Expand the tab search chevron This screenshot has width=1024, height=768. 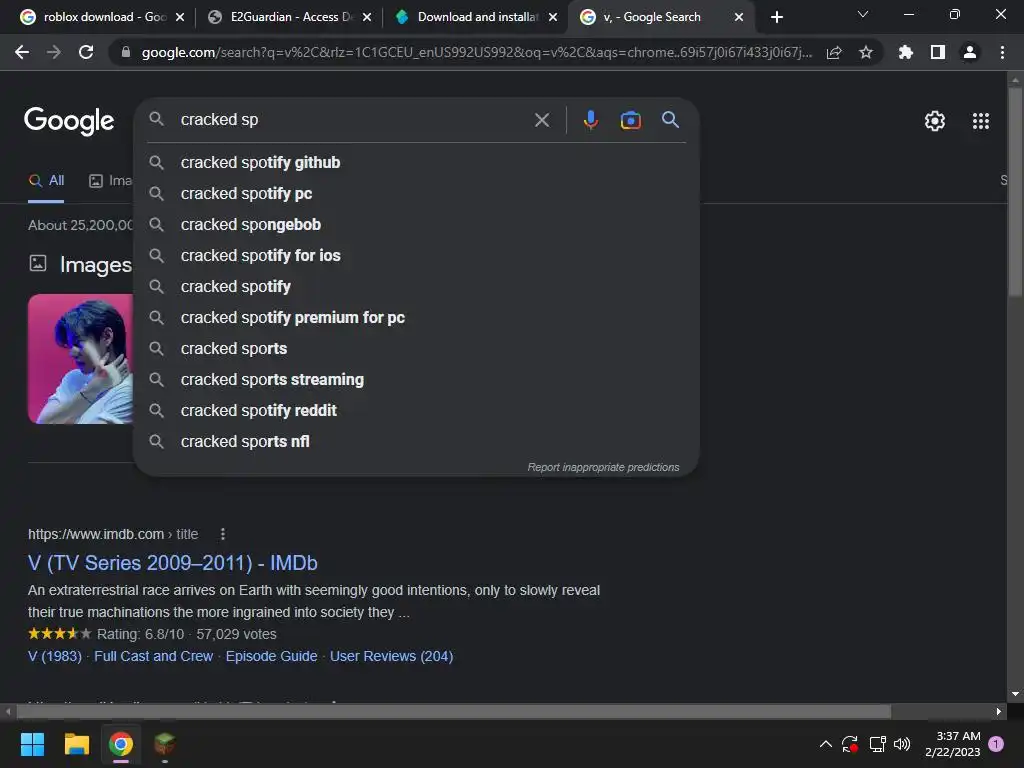tap(863, 14)
